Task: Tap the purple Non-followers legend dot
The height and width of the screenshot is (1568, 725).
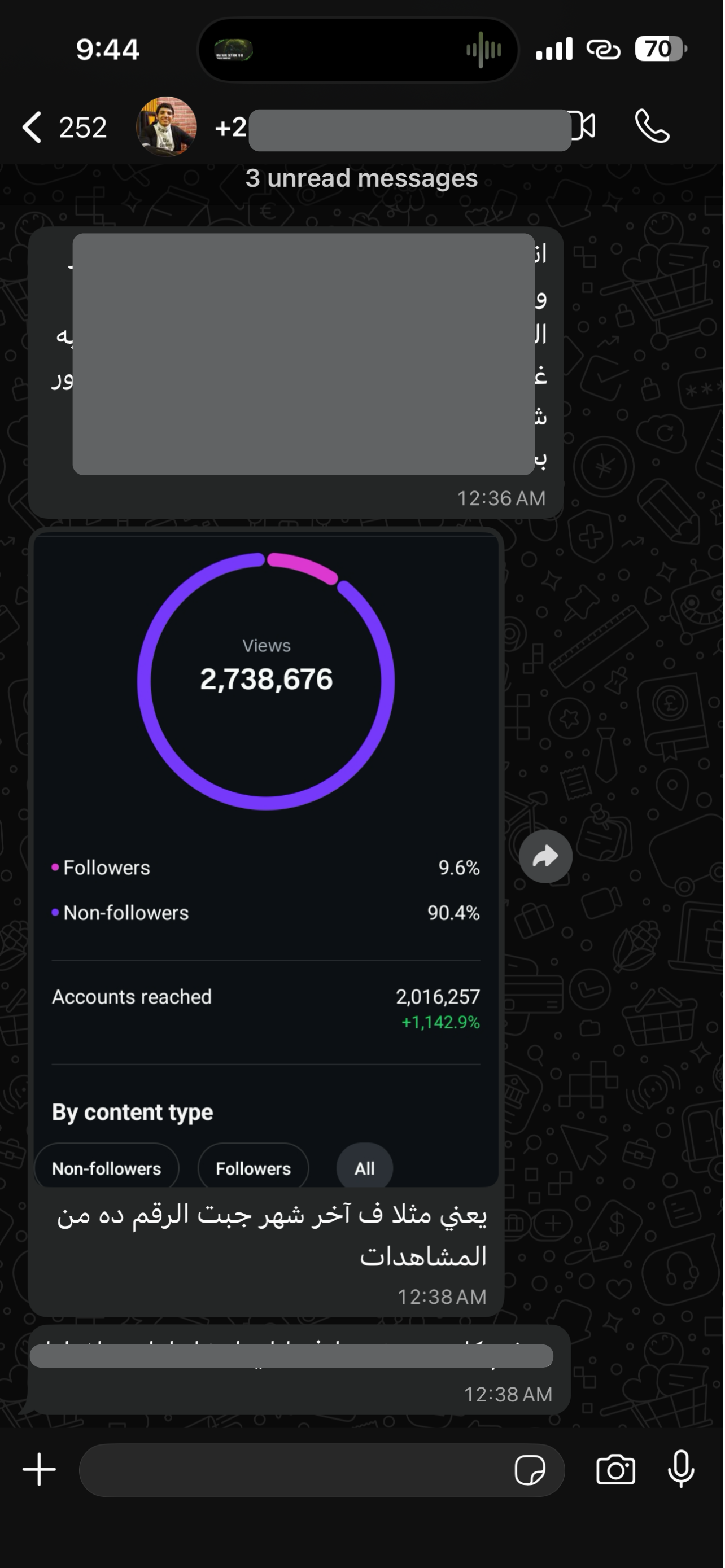Action: (x=55, y=913)
